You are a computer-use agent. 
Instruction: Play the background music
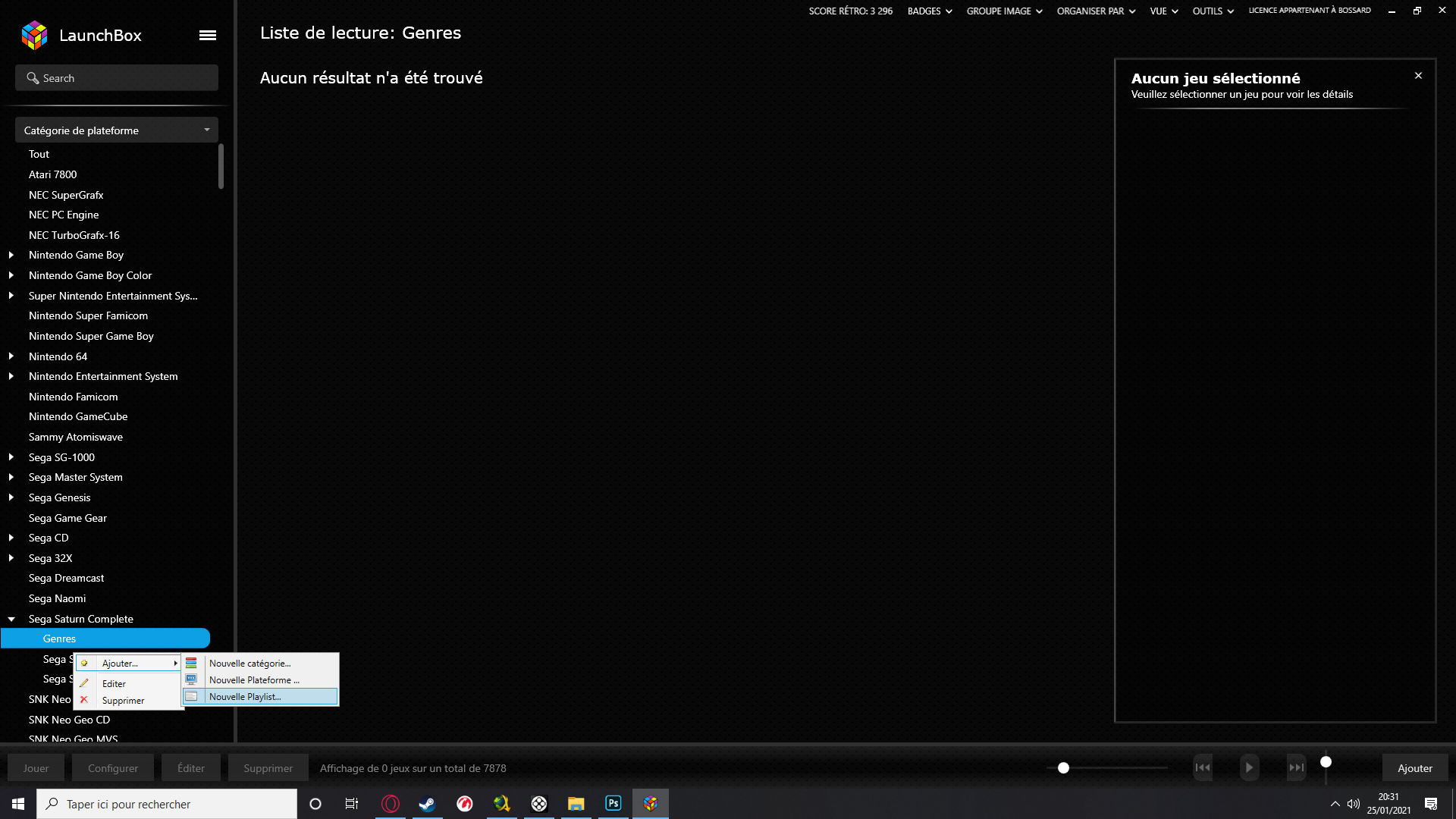pyautogui.click(x=1249, y=767)
